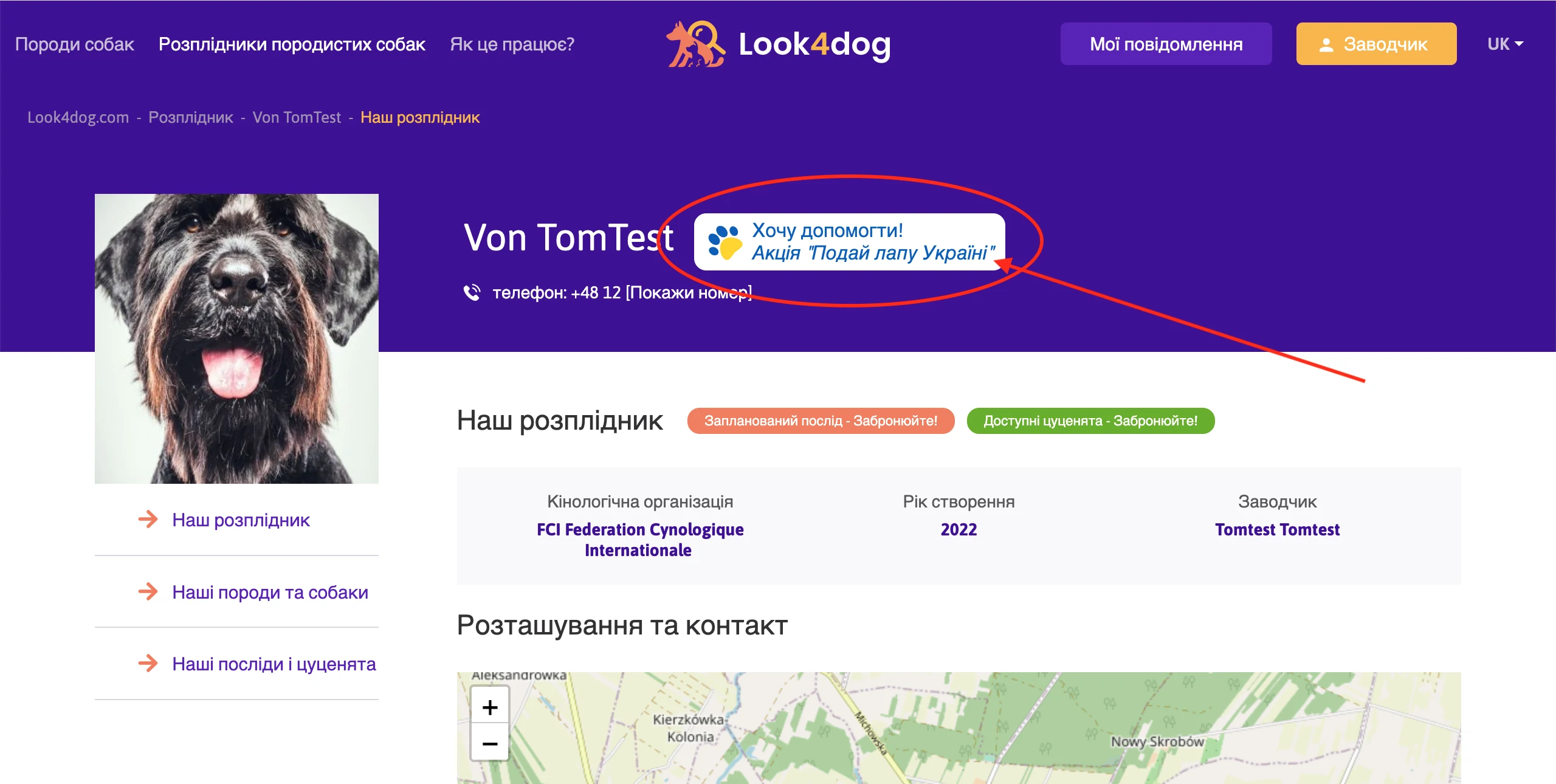Click Розплідник in the breadcrumb trail
Viewport: 1556px width, 784px height.
(x=191, y=117)
